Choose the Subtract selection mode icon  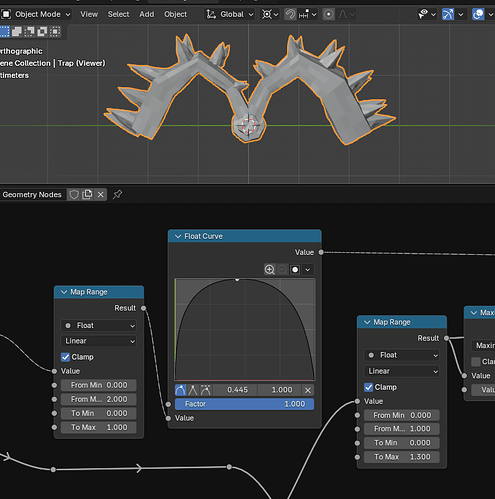[29, 32]
